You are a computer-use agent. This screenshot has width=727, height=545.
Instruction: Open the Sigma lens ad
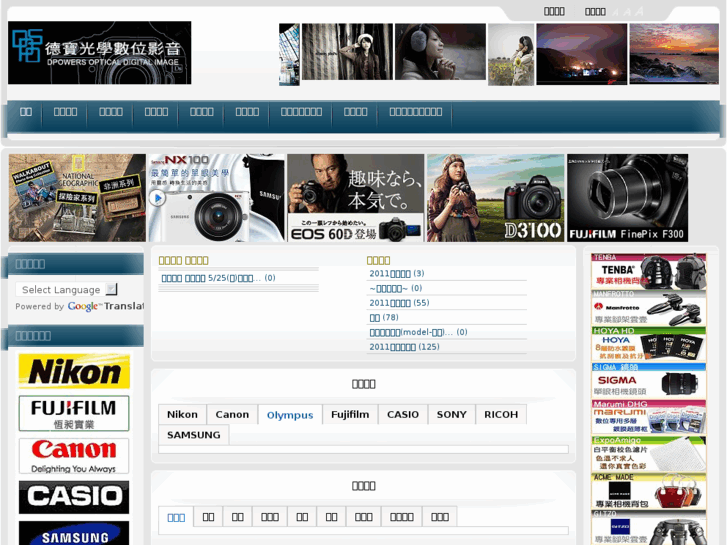[x=649, y=381]
